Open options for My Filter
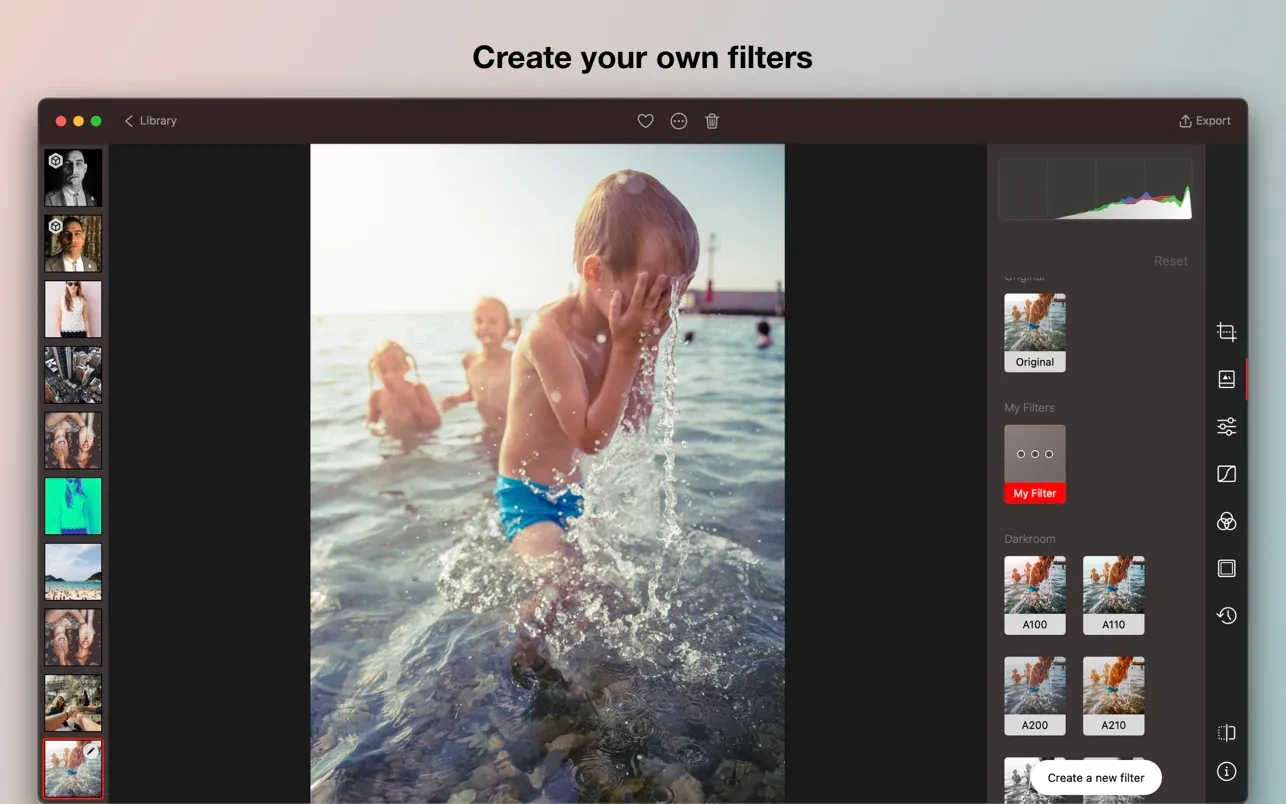1286x804 pixels. point(1034,453)
